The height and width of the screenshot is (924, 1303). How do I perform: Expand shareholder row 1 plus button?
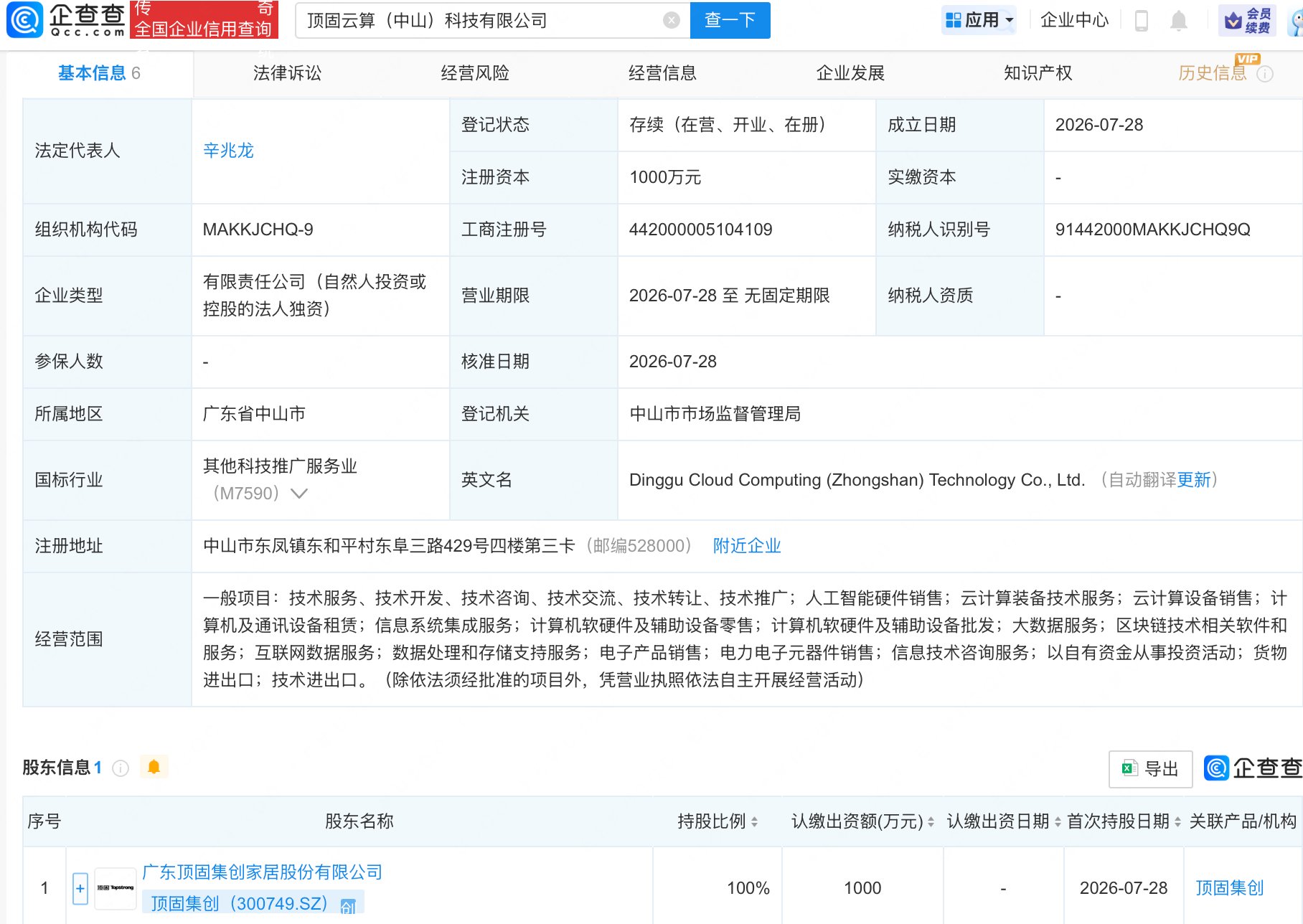coord(80,888)
